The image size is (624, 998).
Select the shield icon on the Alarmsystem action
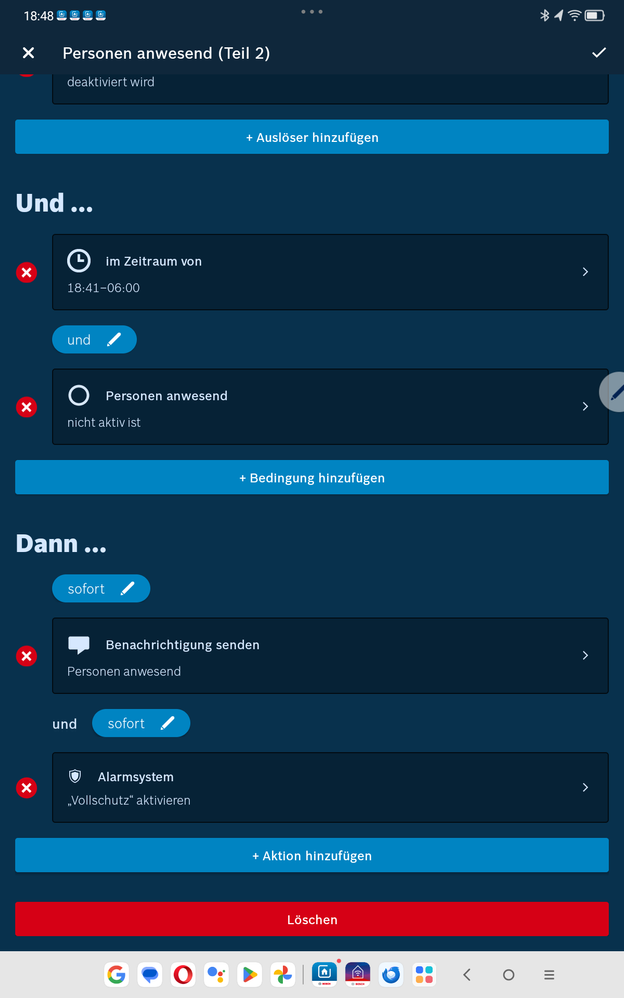[x=79, y=775]
